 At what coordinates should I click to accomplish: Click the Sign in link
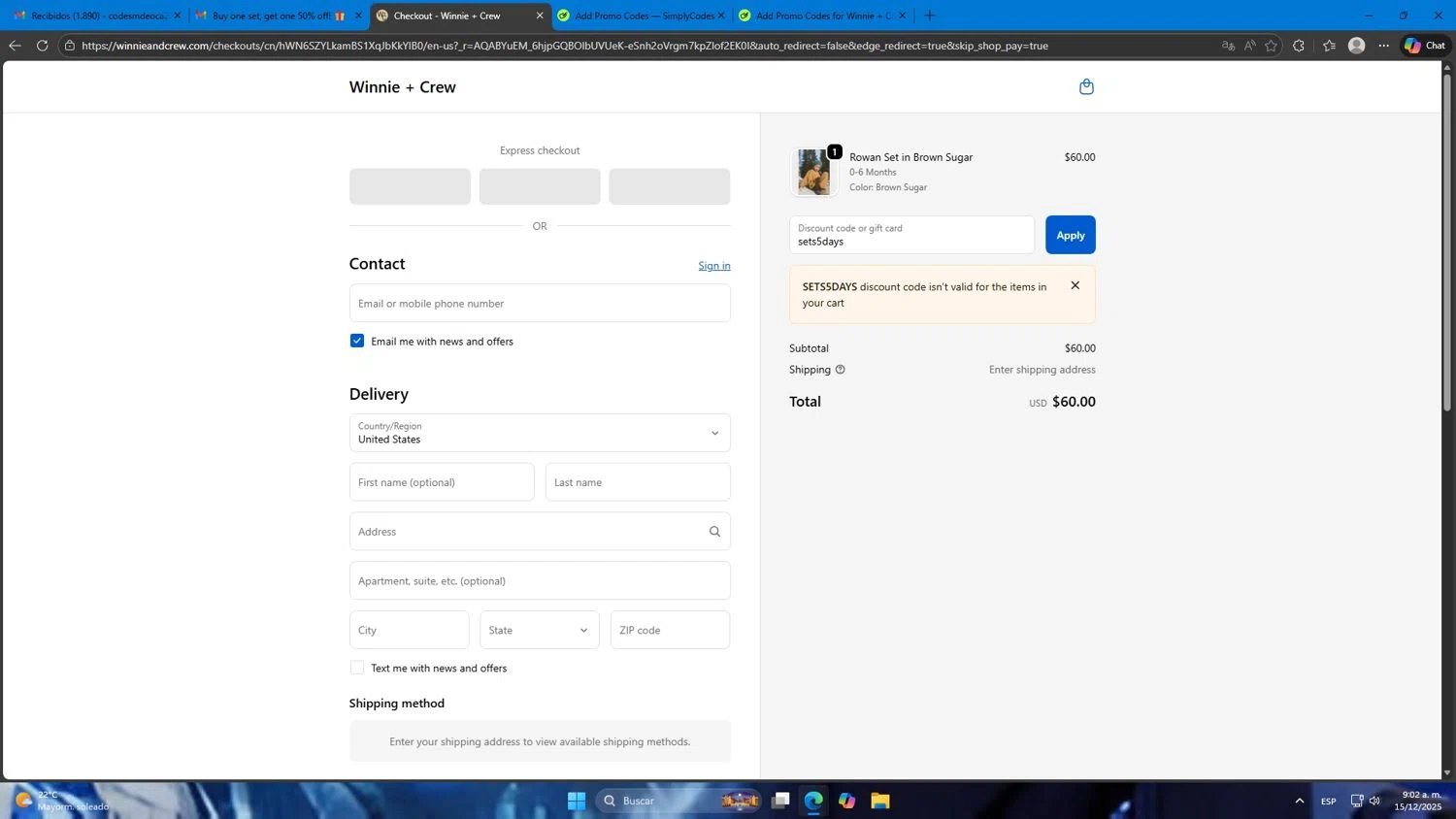point(713,266)
